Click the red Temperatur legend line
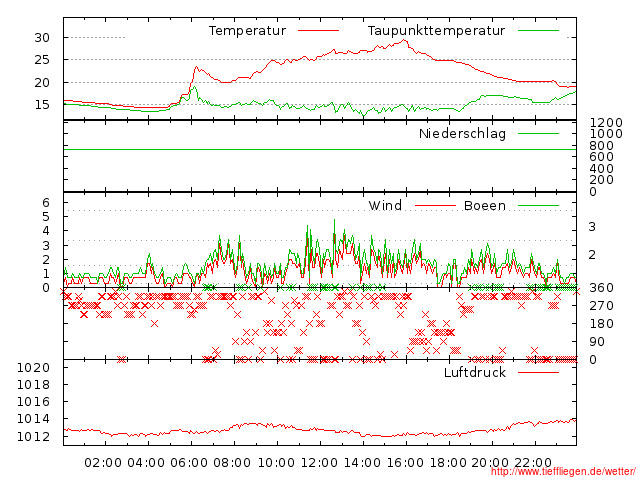The width and height of the screenshot is (640, 480). 318,31
